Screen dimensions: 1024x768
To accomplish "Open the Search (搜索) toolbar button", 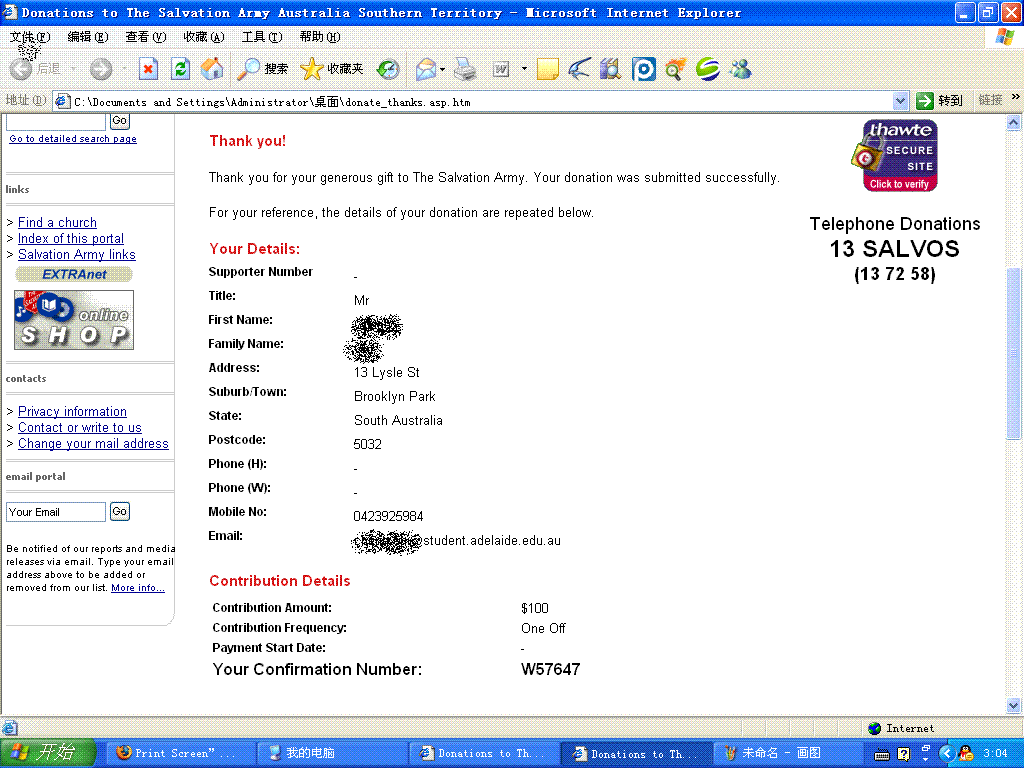I will pyautogui.click(x=263, y=69).
